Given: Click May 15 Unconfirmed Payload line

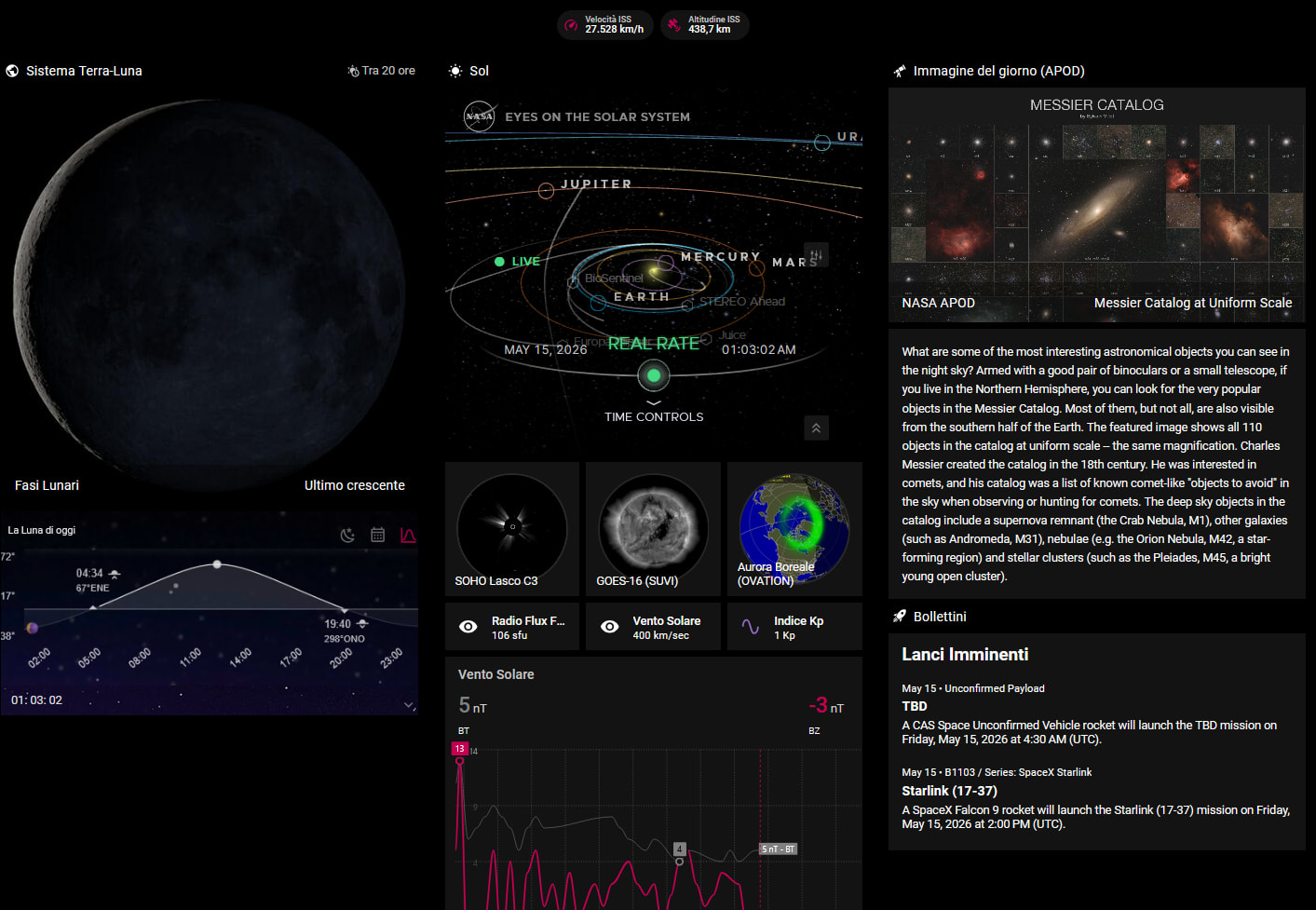Looking at the screenshot, I should [973, 688].
